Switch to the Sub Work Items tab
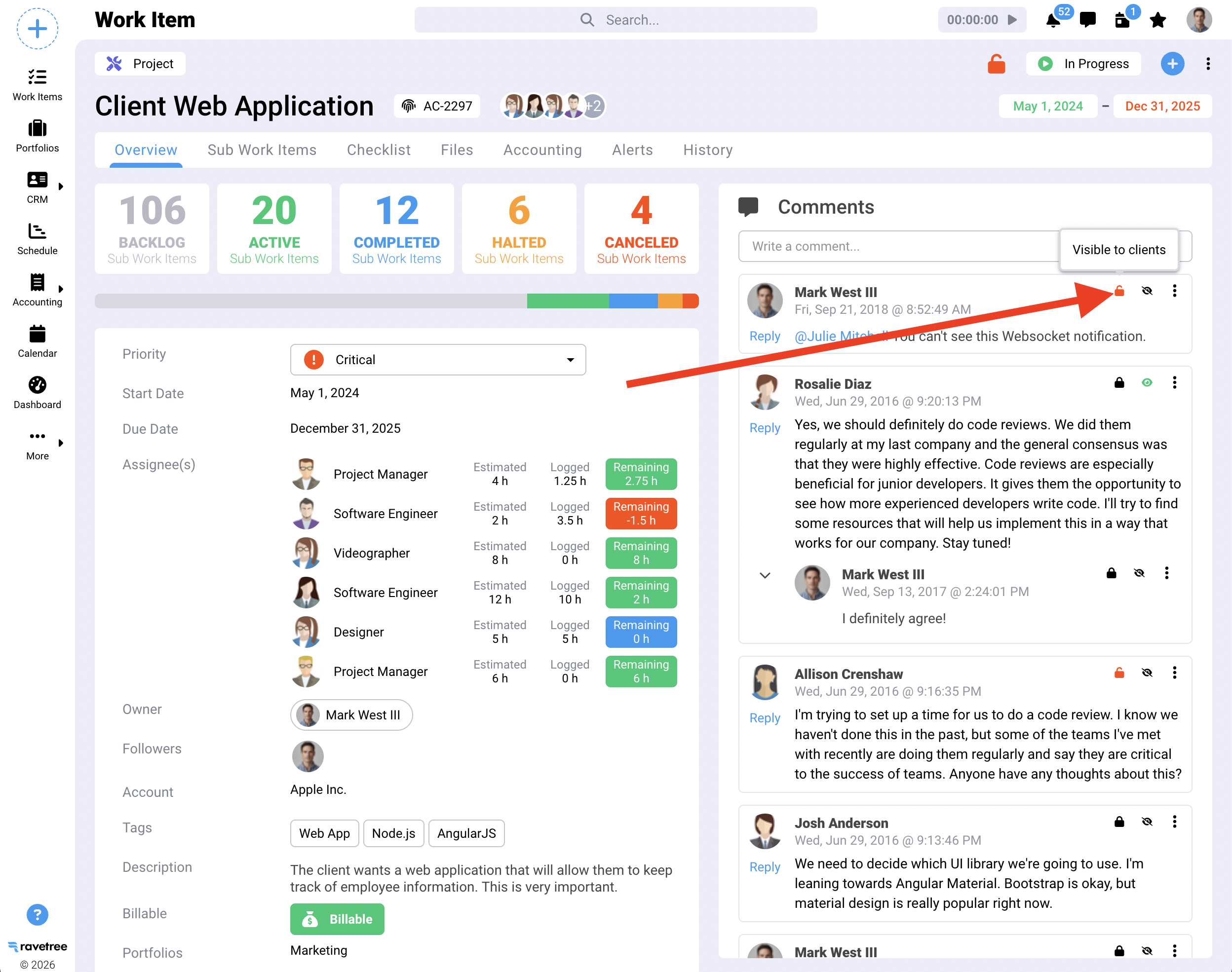 (x=261, y=150)
